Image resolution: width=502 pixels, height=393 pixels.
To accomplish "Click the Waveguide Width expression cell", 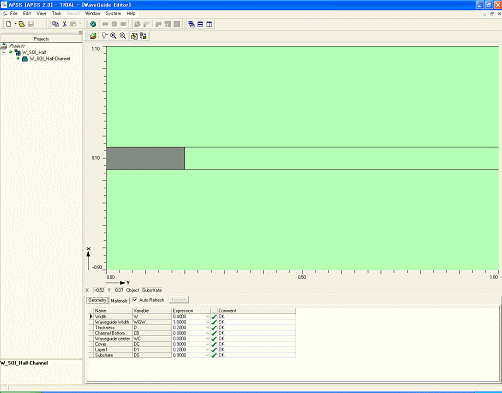I will 191,322.
